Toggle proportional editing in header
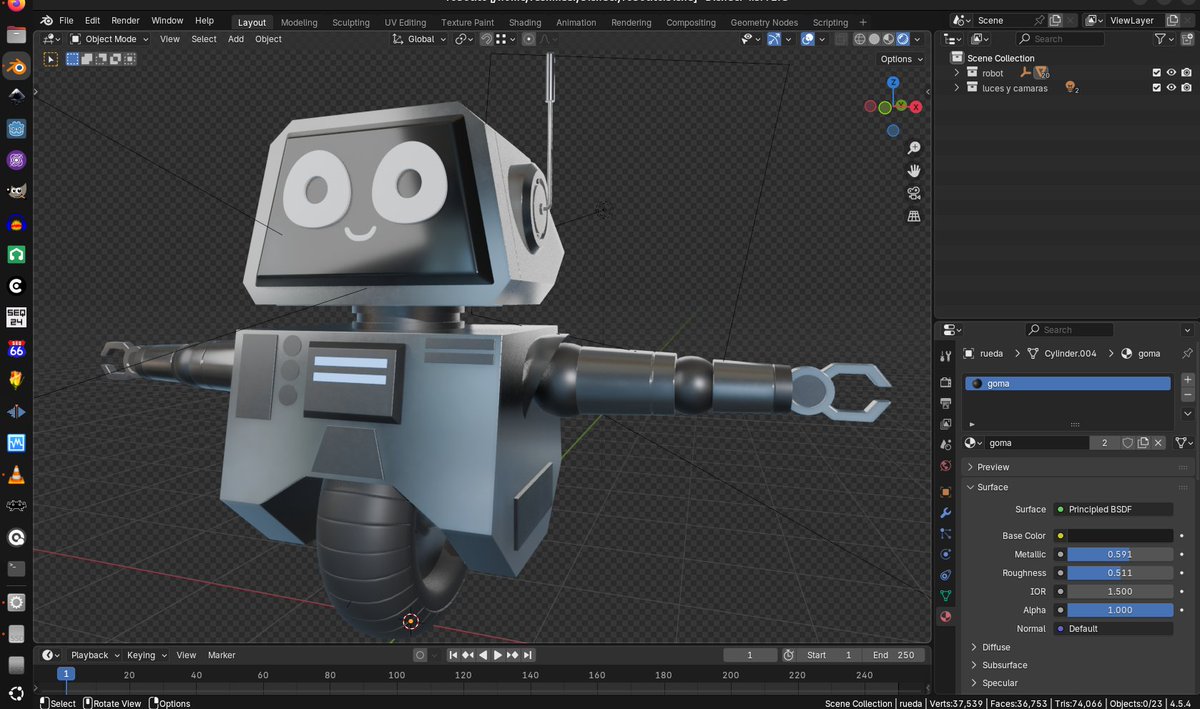 (x=529, y=39)
